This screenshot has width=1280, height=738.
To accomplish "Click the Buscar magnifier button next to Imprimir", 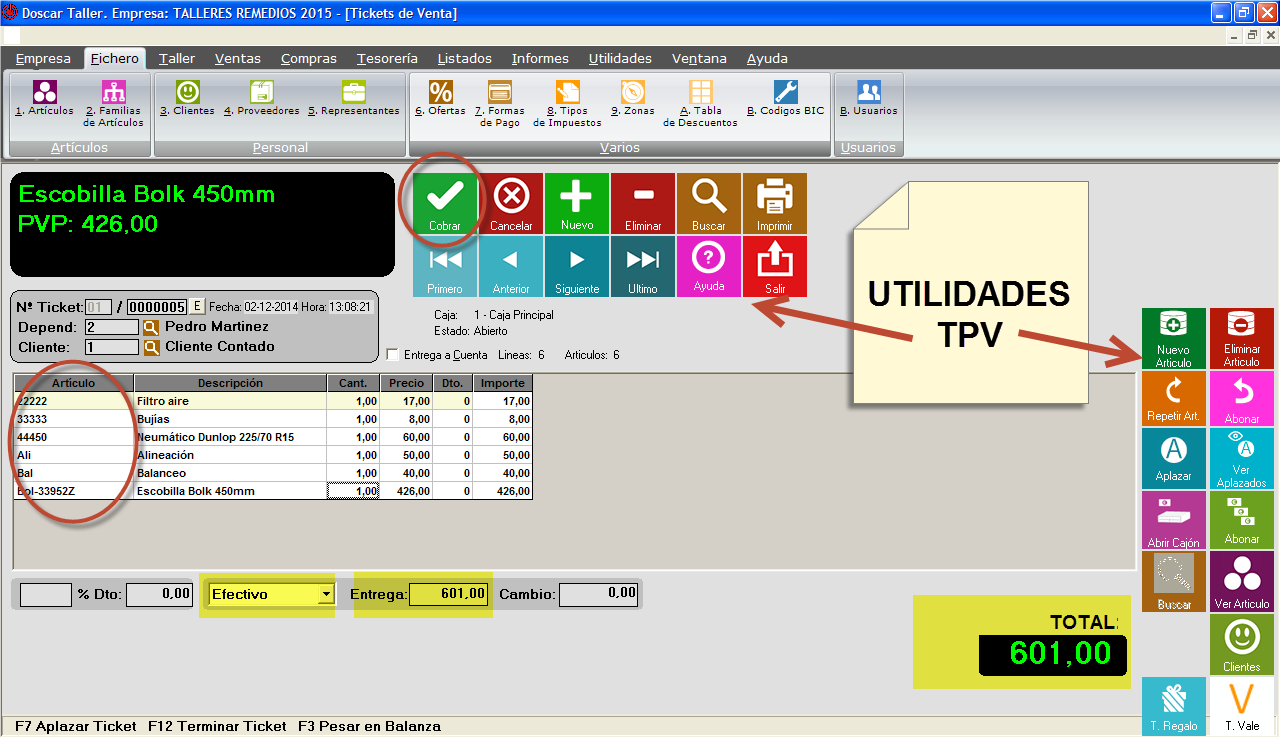I will point(709,204).
